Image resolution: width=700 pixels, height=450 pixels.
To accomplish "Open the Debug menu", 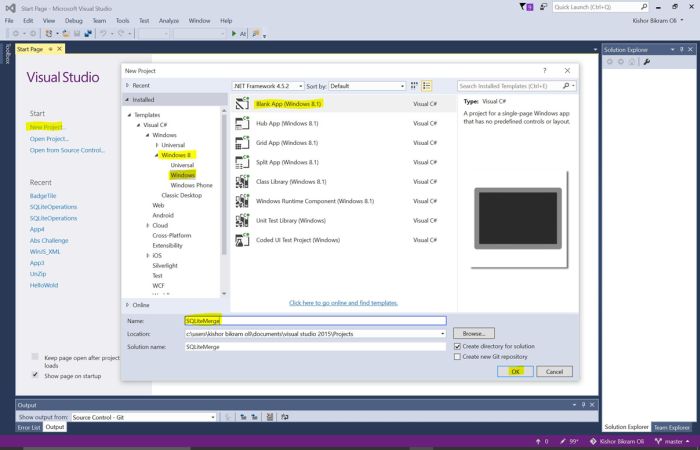I will (x=74, y=21).
